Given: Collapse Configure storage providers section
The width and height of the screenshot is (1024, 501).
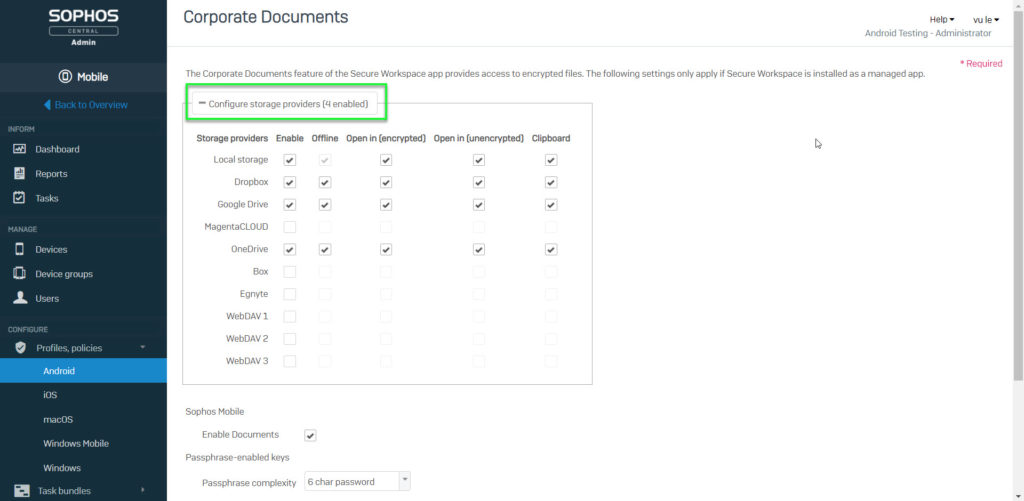Looking at the screenshot, I should (x=285, y=104).
